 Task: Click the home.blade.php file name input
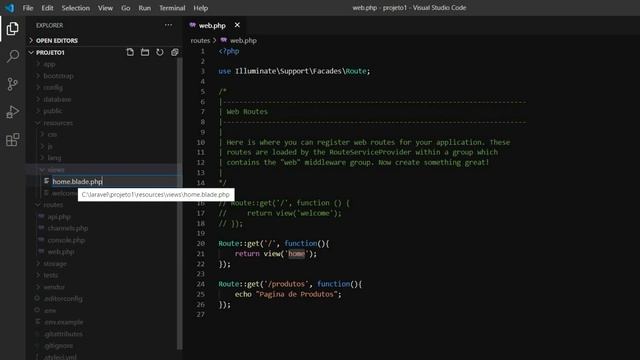click(x=116, y=181)
